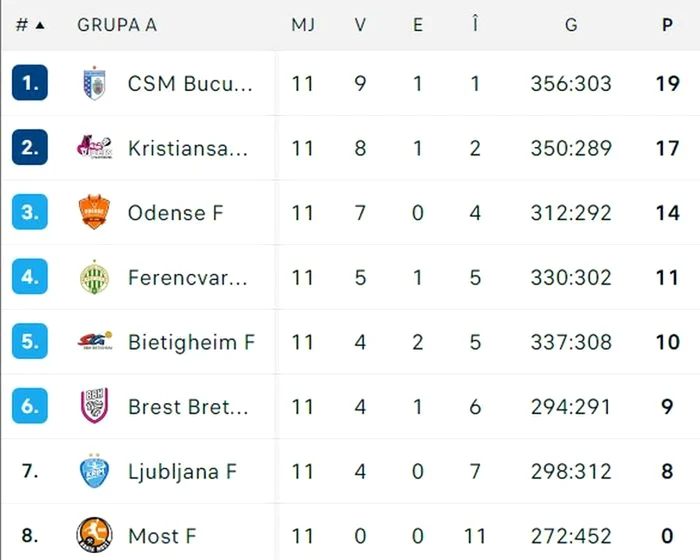
Task: Click the SG Bietigheim team logo
Action: 94,342
